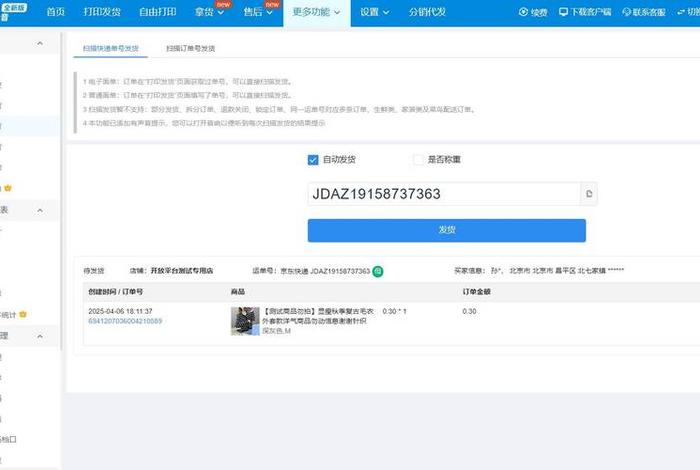Click the 全新版 logo badge
The width and height of the screenshot is (700, 470).
[14, 8]
